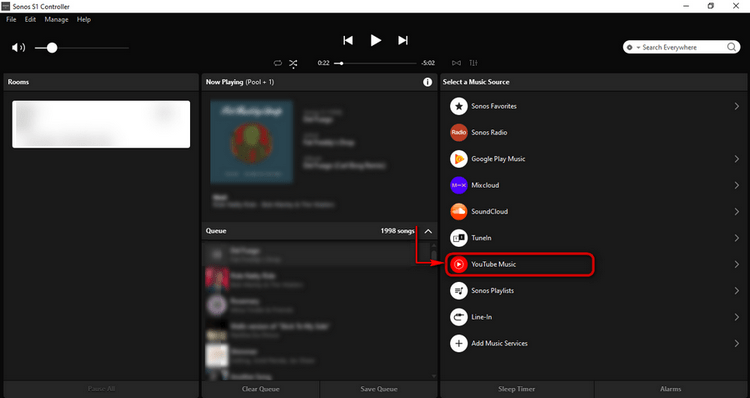Toggle shuffle mode

pyautogui.click(x=293, y=63)
